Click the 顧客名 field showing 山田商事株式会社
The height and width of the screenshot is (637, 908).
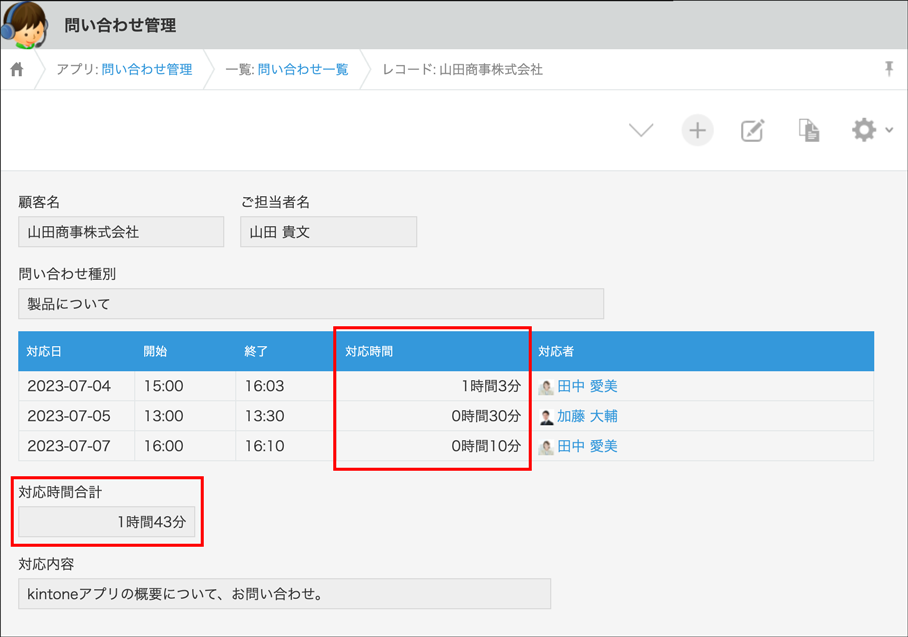pos(120,231)
